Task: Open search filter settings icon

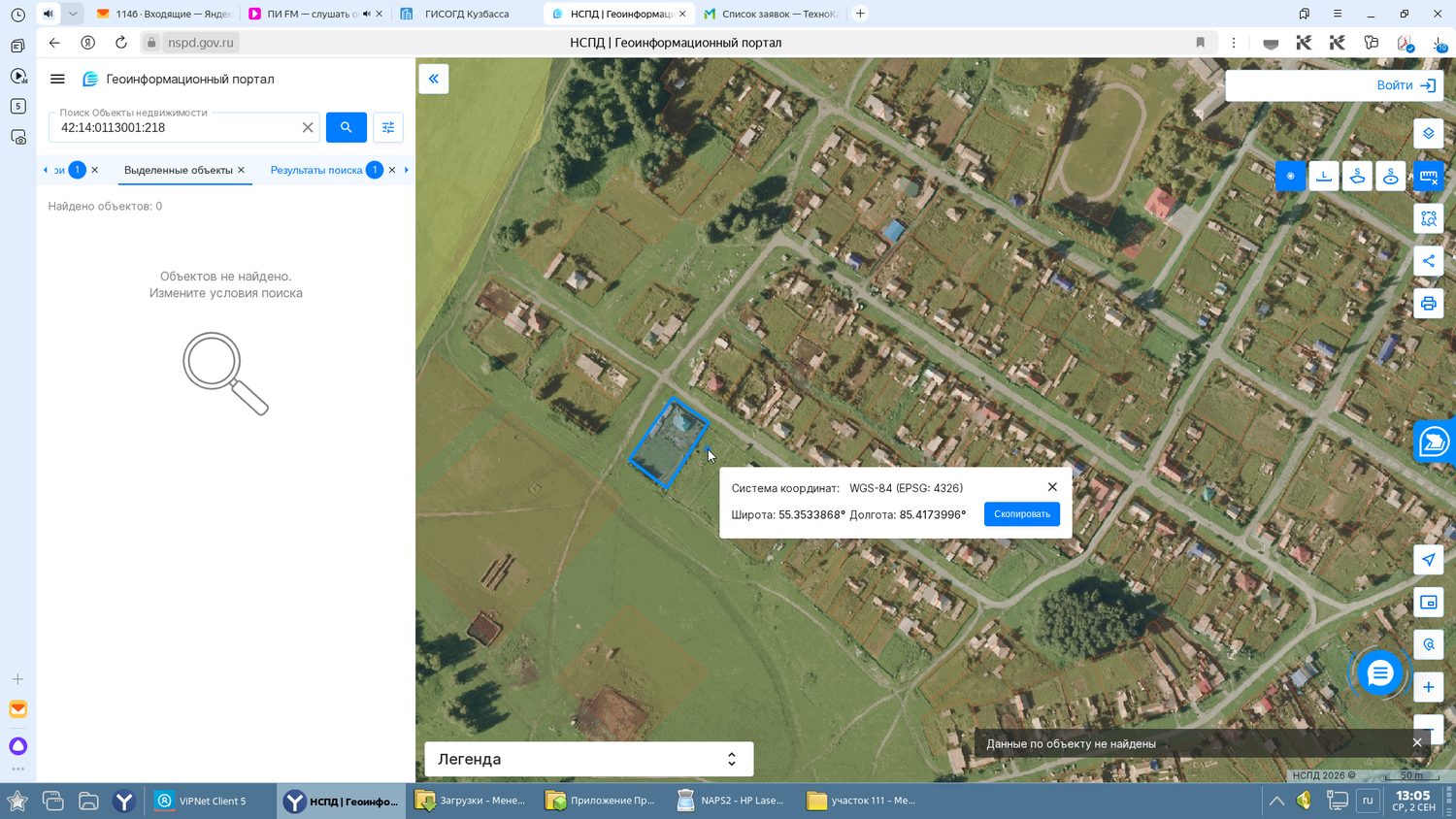Action: click(388, 127)
